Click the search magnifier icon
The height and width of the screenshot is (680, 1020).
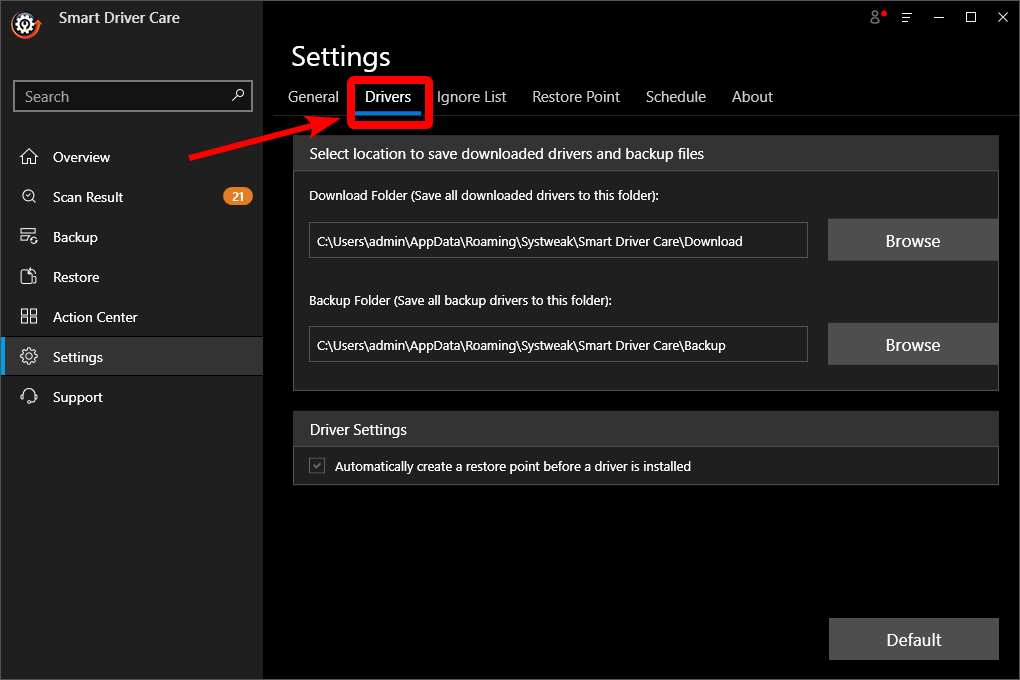tap(238, 96)
